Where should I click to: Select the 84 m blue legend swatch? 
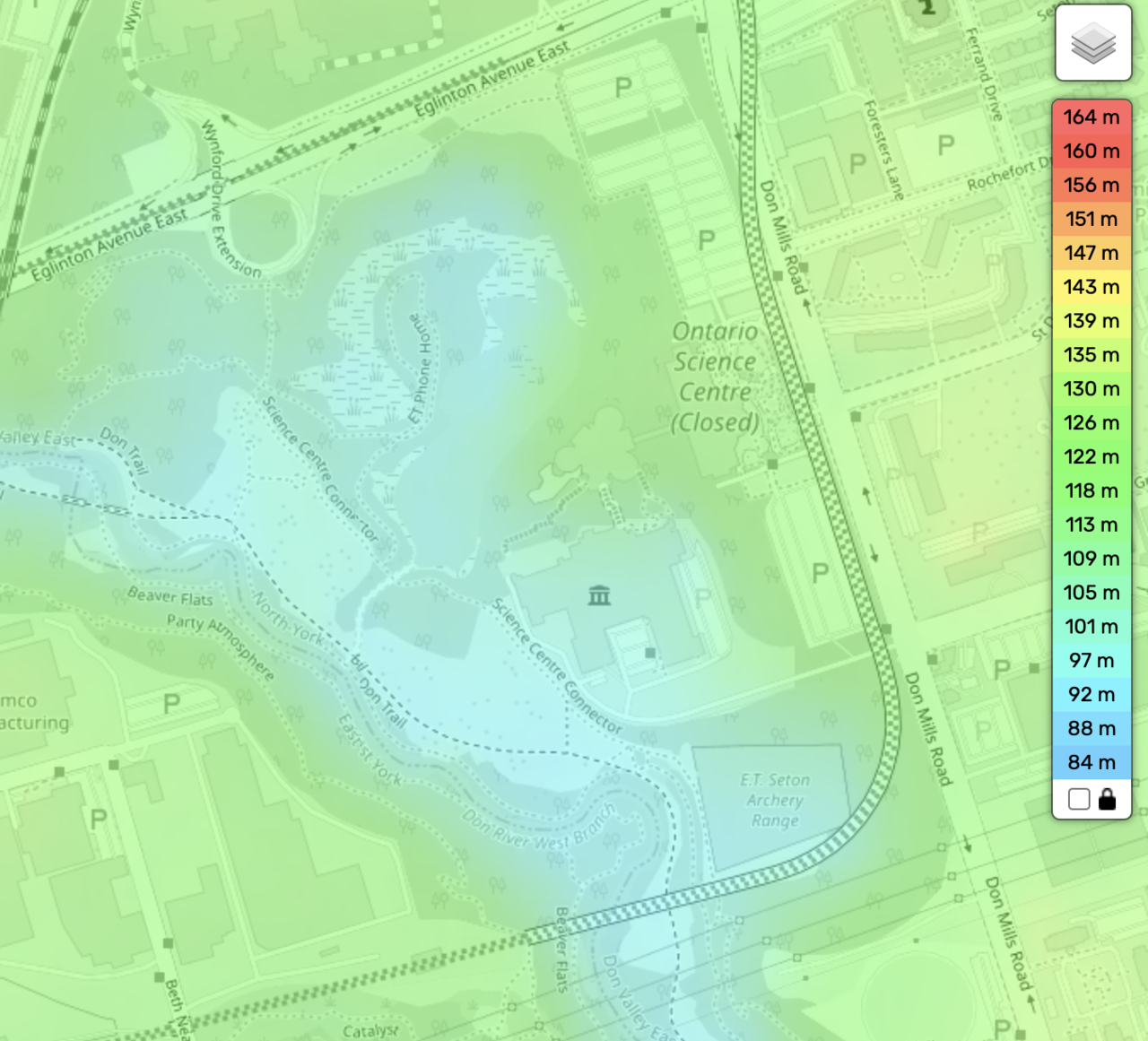tap(1091, 762)
